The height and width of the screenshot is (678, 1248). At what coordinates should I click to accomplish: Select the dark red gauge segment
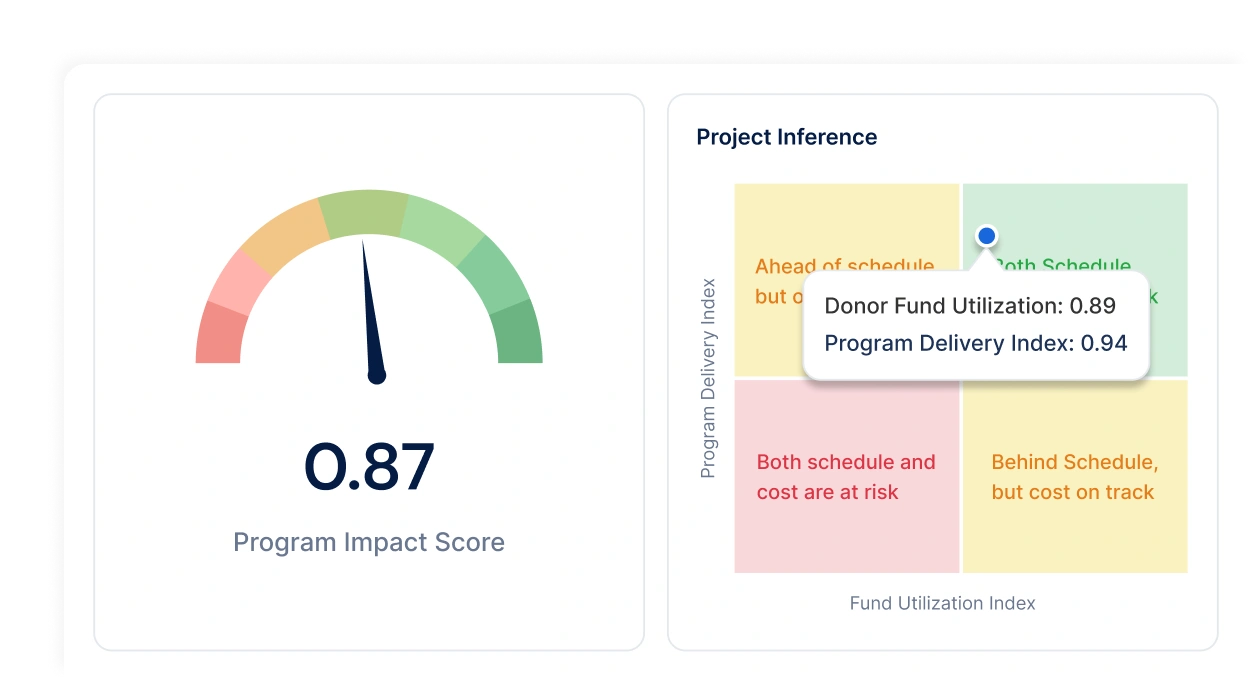click(x=219, y=334)
